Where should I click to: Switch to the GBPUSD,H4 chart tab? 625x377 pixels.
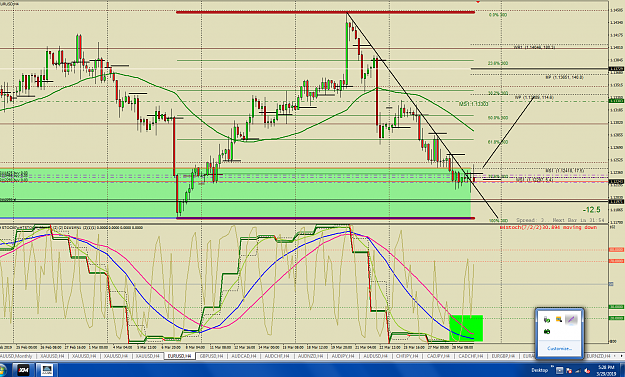[212, 356]
